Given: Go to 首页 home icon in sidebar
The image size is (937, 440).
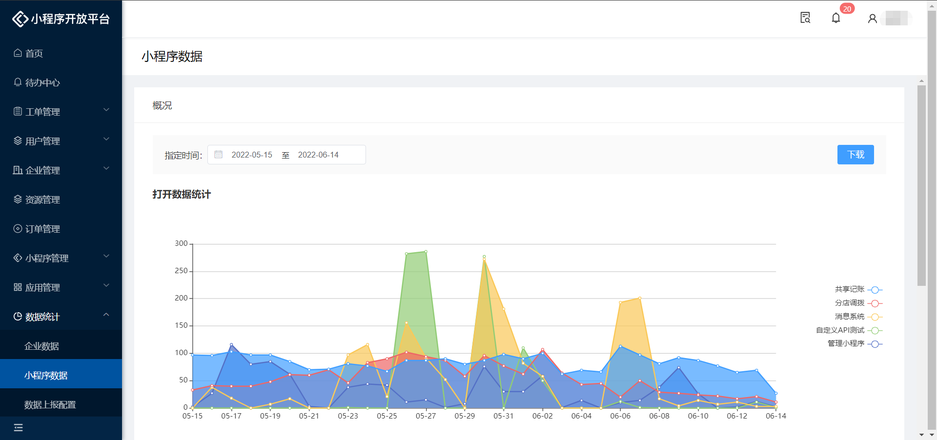Looking at the screenshot, I should pos(18,53).
